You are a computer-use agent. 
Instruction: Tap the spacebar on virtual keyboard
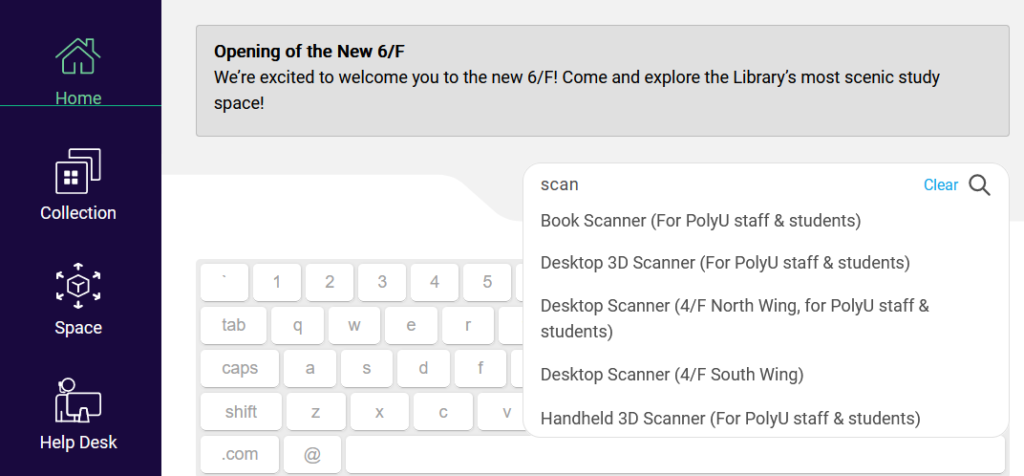tap(675, 454)
